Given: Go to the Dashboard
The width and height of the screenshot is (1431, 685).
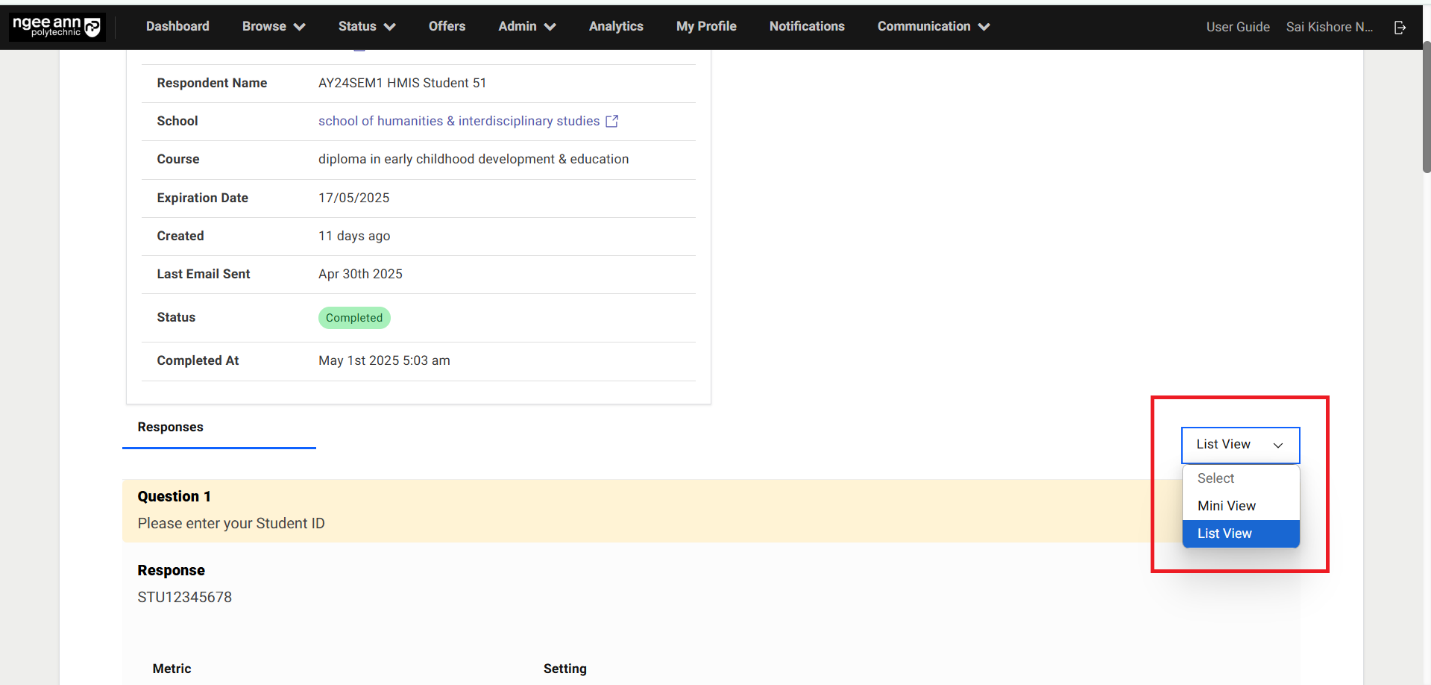Looking at the screenshot, I should click(177, 26).
